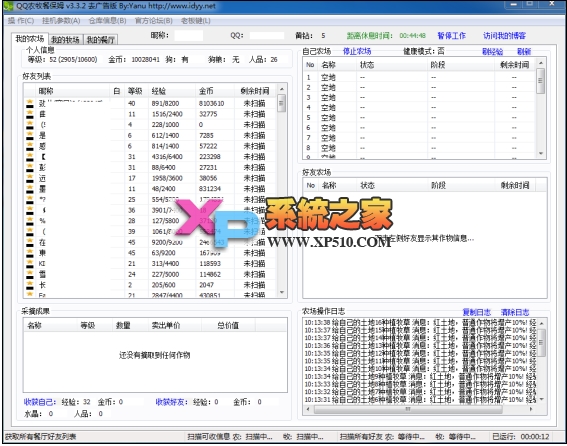
Task: Click the star icon on friend row 891/8200
Action: coord(30,103)
